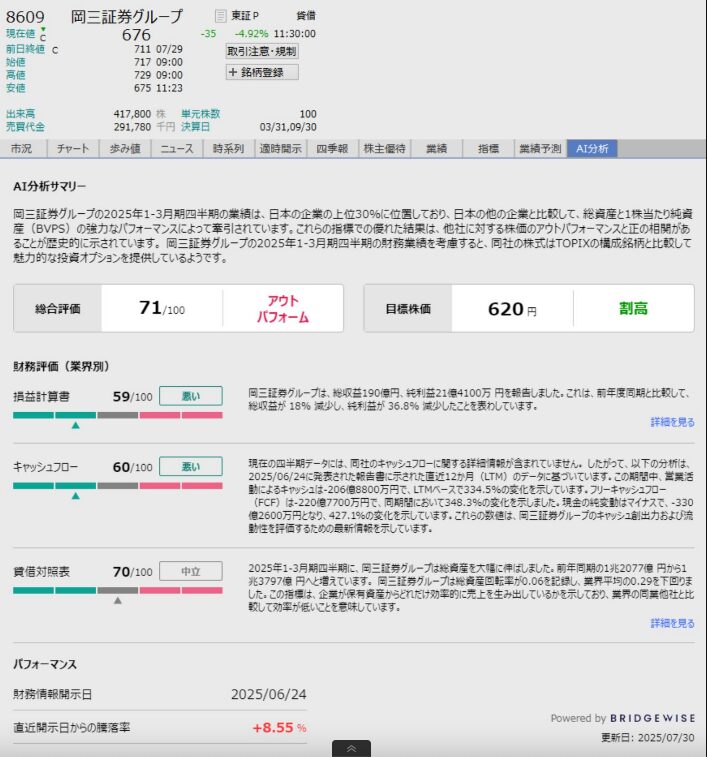Viewport: 707px width, 757px height.
Task: Click the document icon beside 東証P
Action: pos(220,16)
